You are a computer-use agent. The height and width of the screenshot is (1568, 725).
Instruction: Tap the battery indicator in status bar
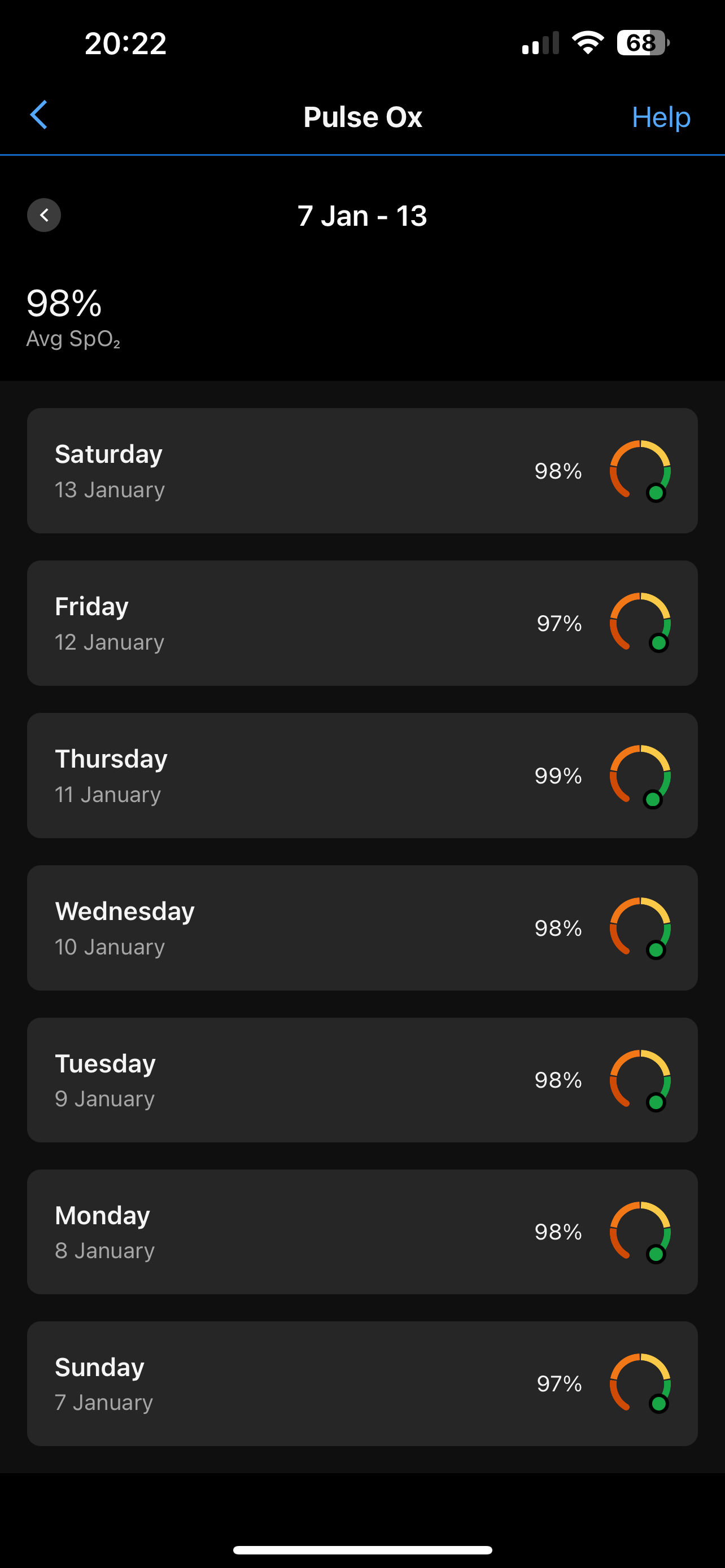643,42
